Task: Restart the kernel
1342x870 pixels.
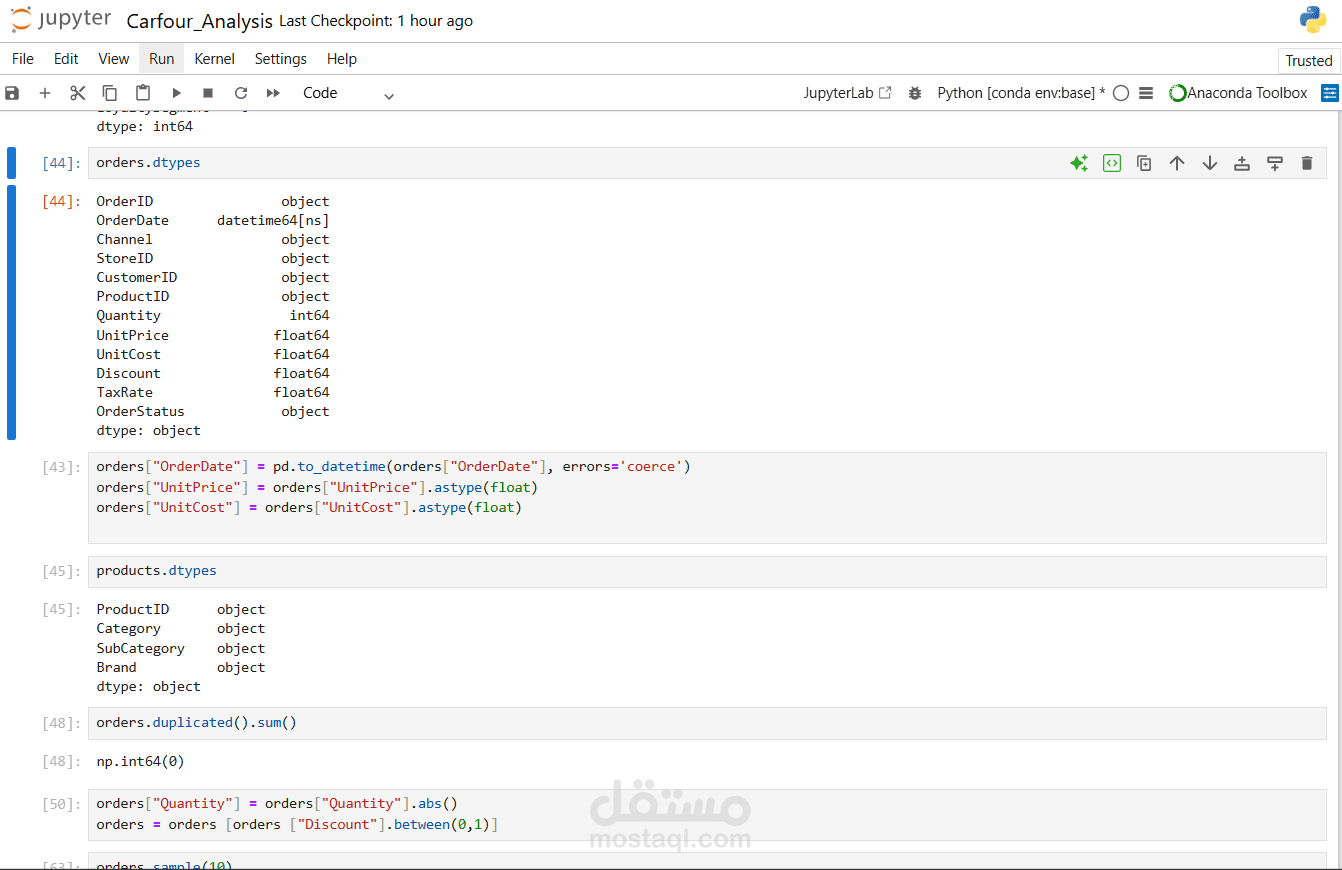Action: [241, 92]
